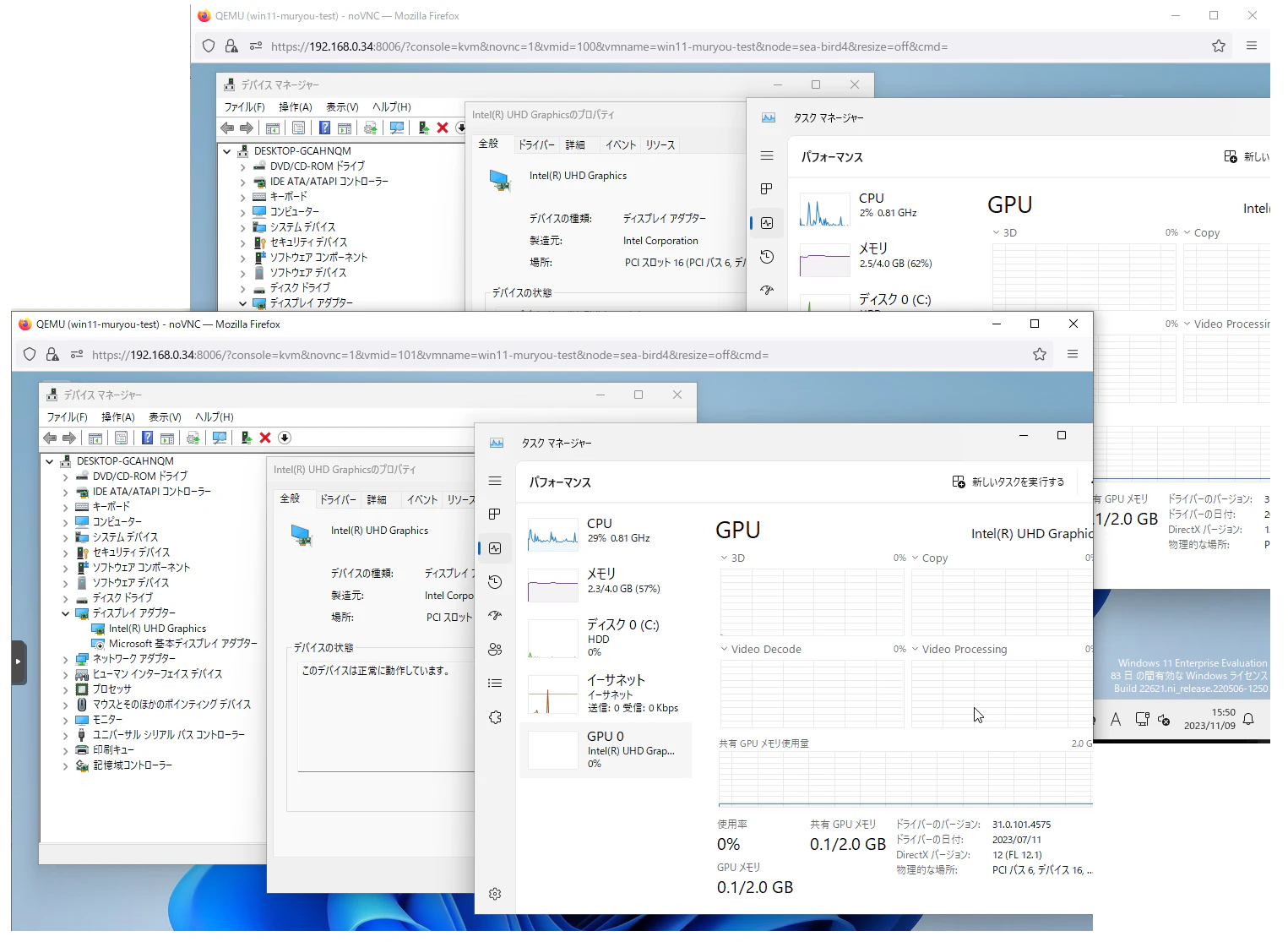The width and height of the screenshot is (1288, 942).
Task: Toggle hamburger navigation in front Task Manager
Action: [495, 481]
